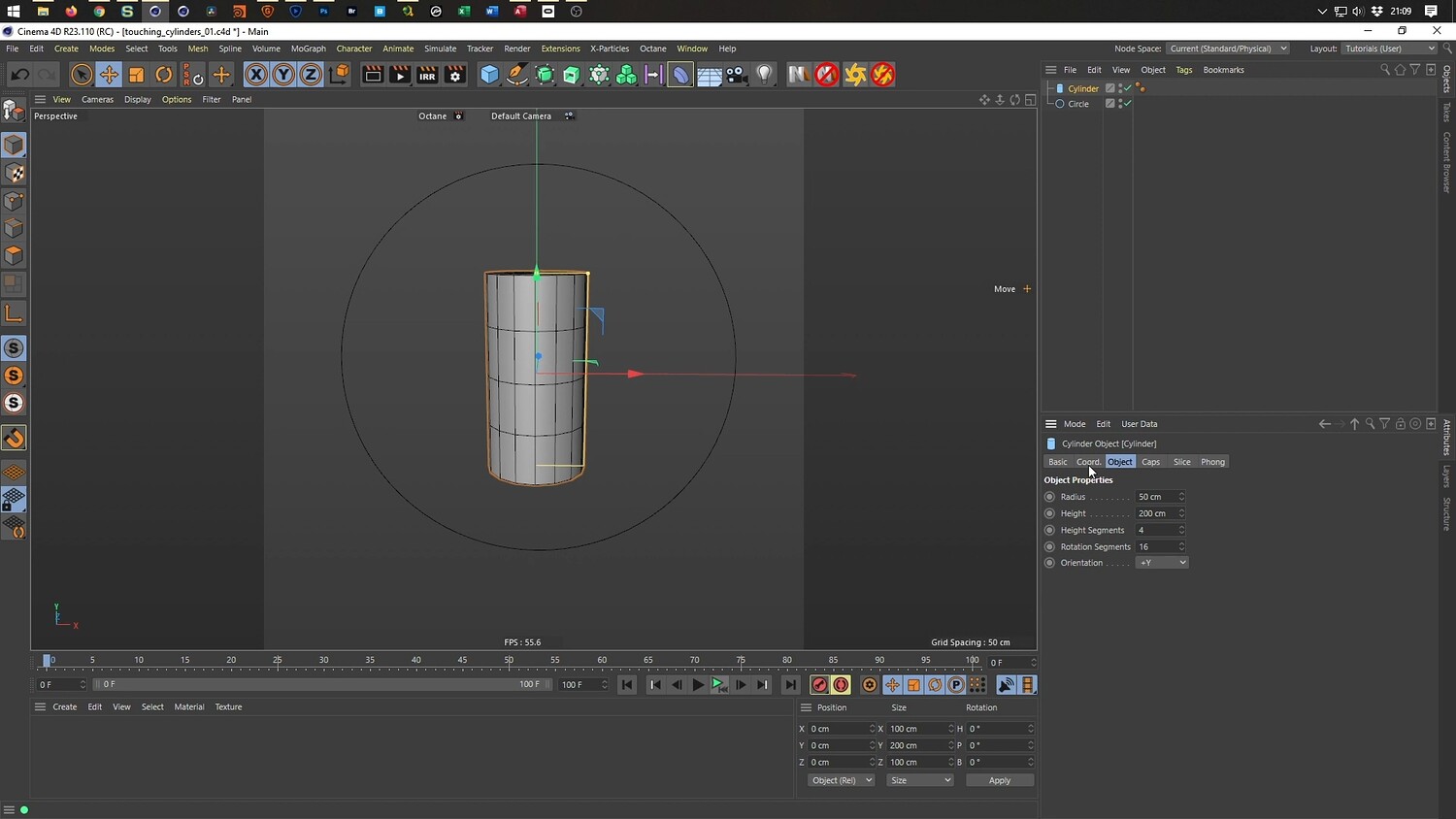Click the Apply button
The image size is (1456, 819).
999,780
